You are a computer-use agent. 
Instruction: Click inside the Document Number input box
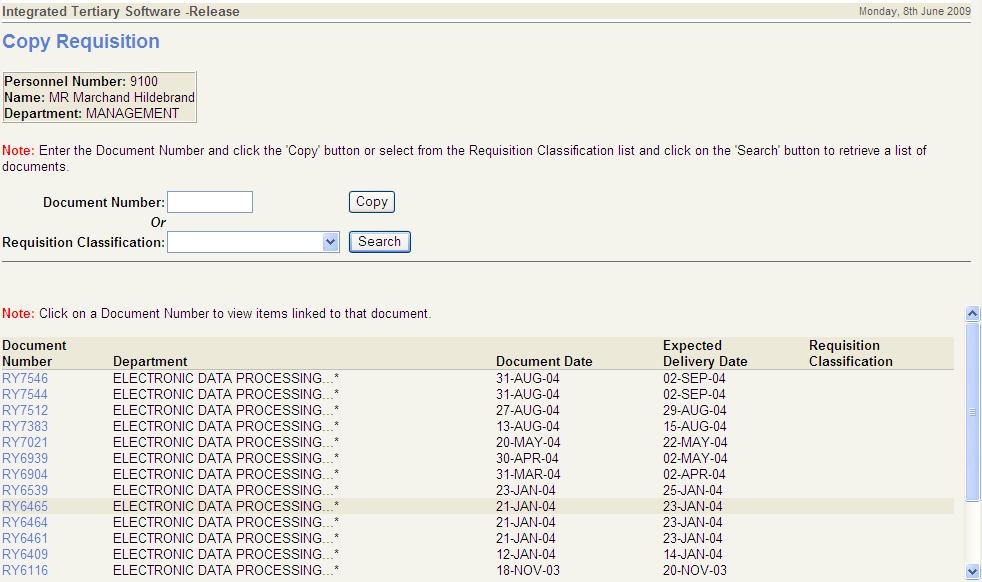click(210, 201)
